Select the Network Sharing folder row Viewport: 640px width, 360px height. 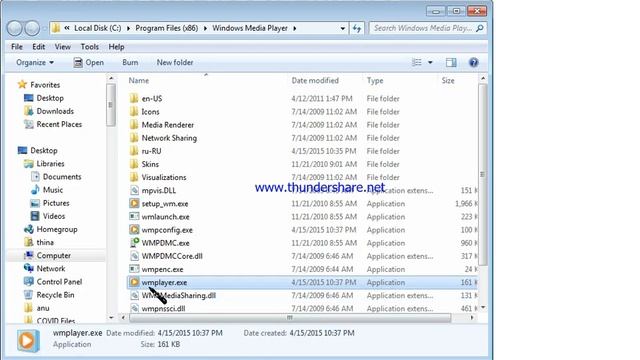tap(302, 138)
